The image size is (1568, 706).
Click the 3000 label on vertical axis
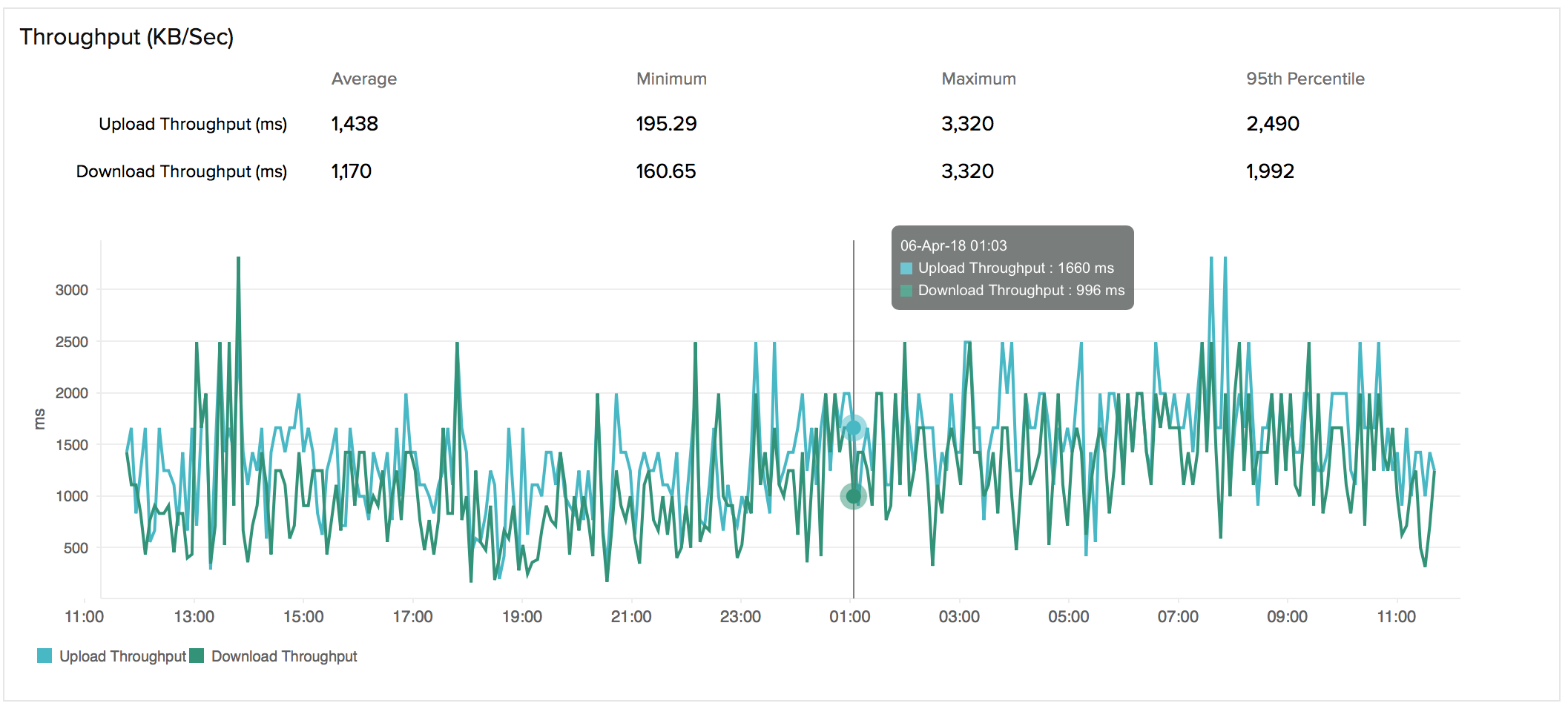pos(71,290)
